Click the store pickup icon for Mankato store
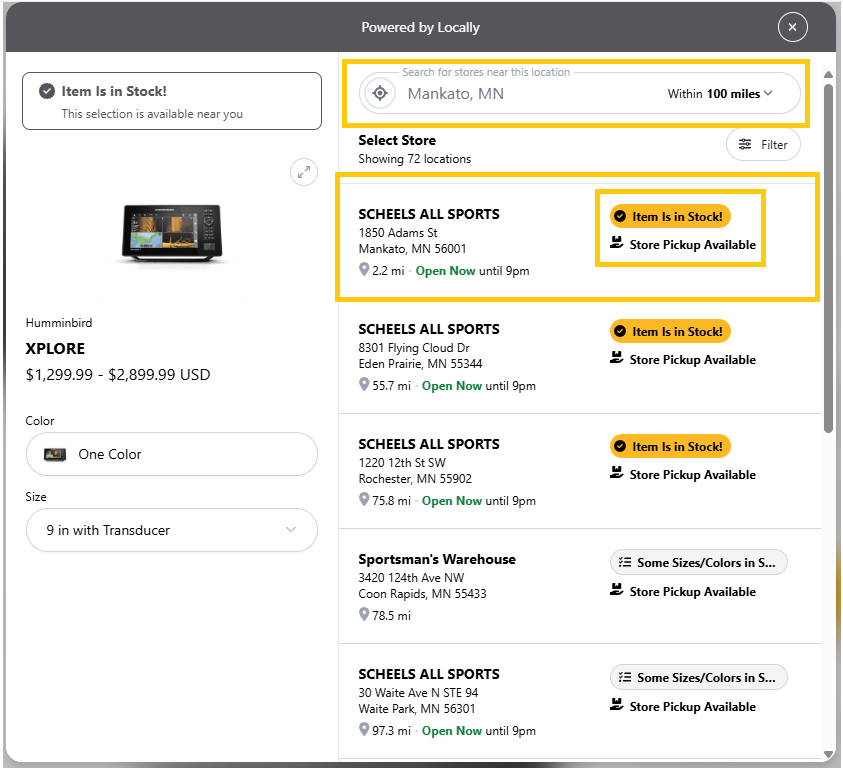Viewport: 843px width, 775px height. click(x=617, y=244)
